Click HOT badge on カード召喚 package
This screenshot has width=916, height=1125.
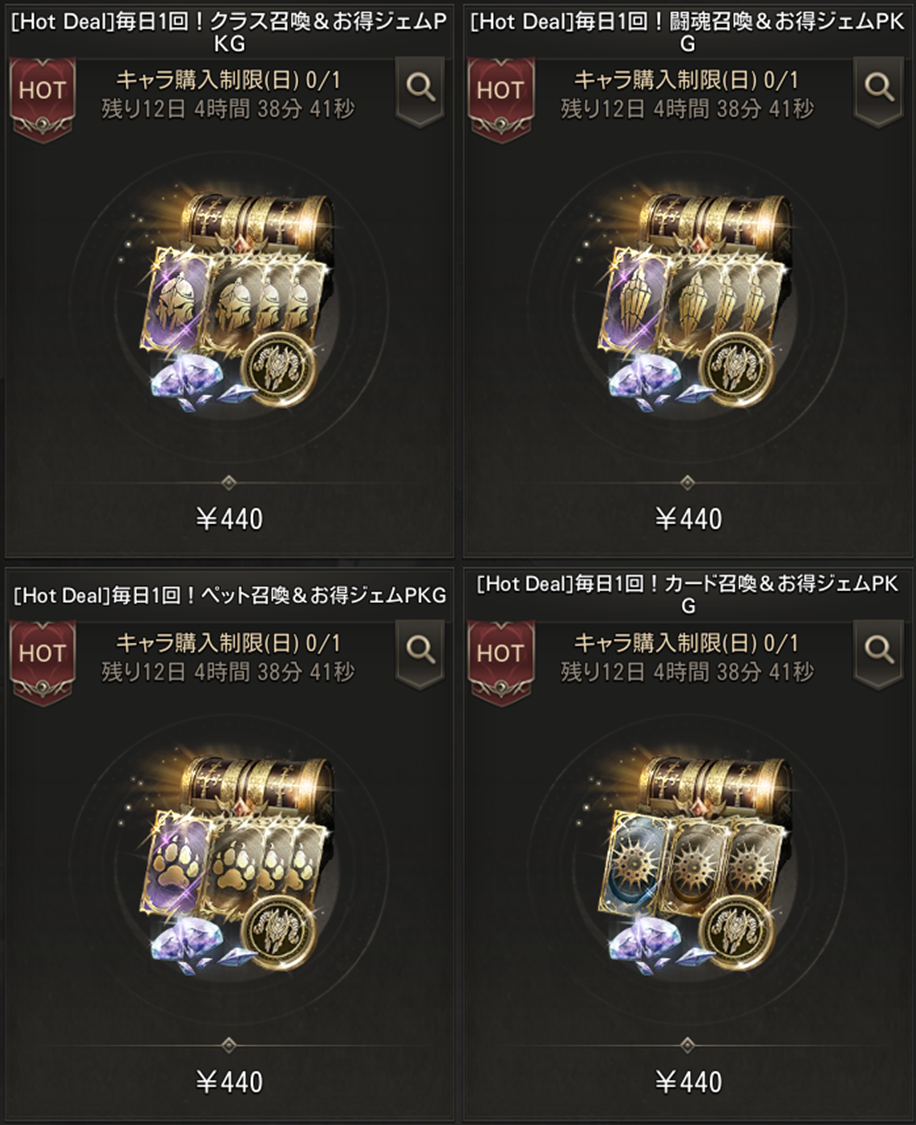[x=501, y=662]
